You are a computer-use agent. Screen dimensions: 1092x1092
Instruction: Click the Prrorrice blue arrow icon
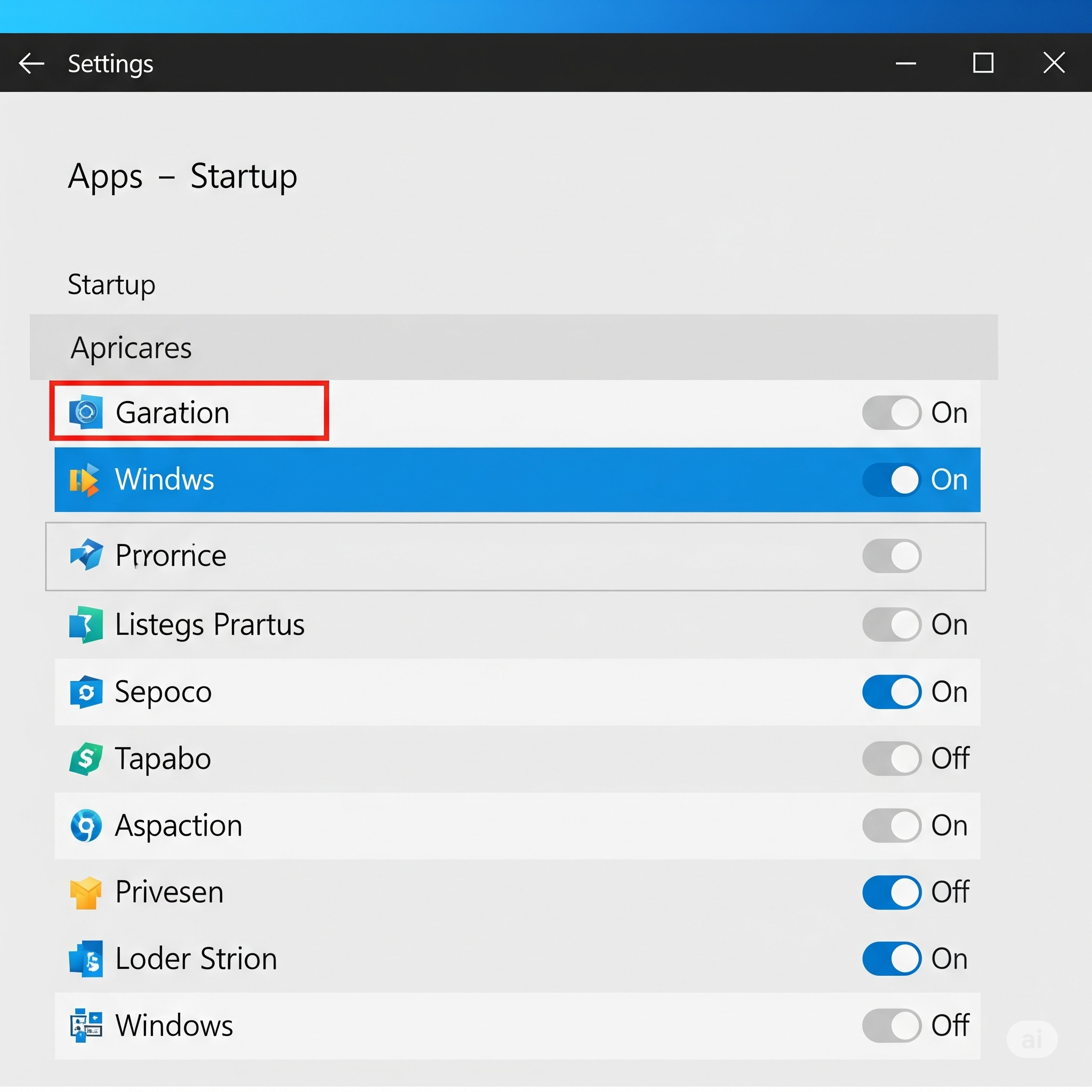tap(86, 555)
